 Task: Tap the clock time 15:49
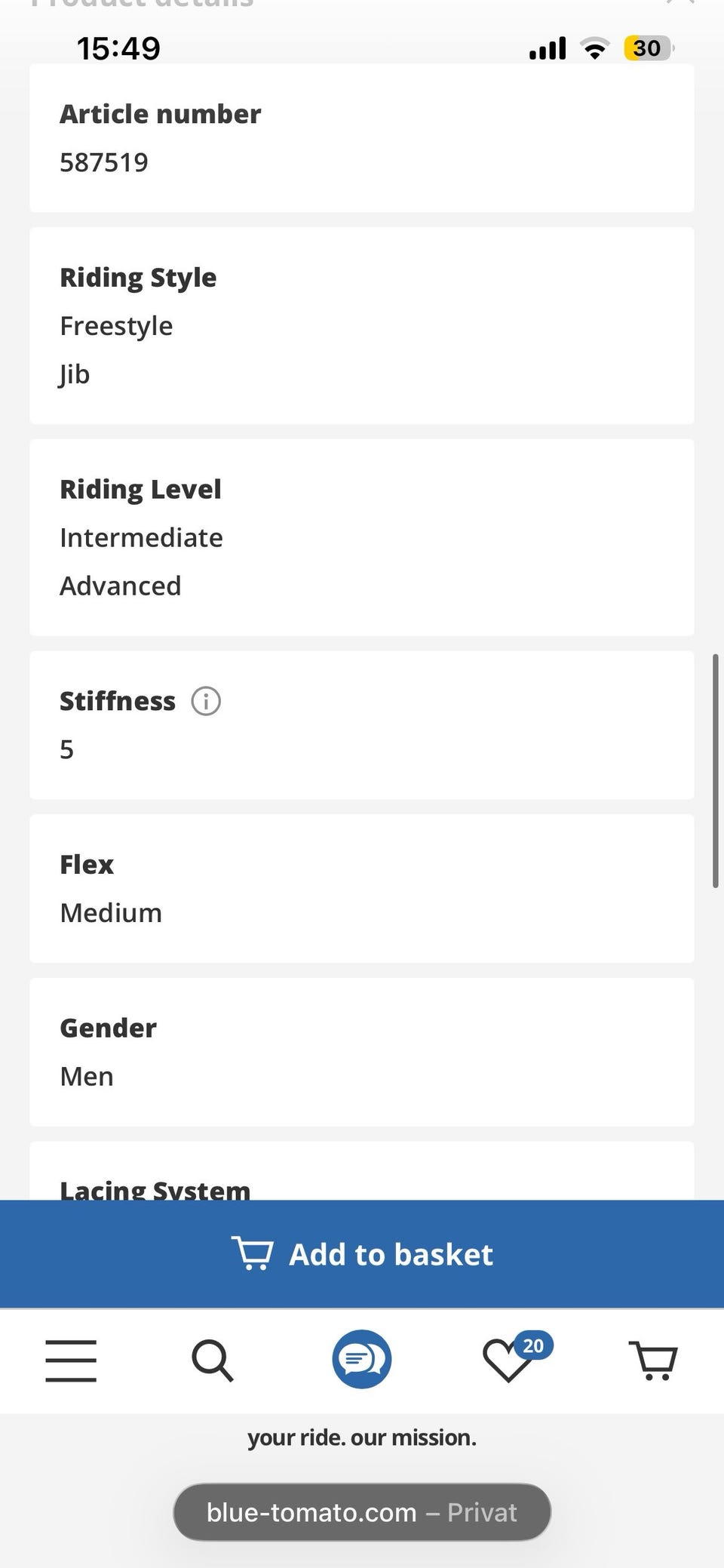click(x=118, y=48)
